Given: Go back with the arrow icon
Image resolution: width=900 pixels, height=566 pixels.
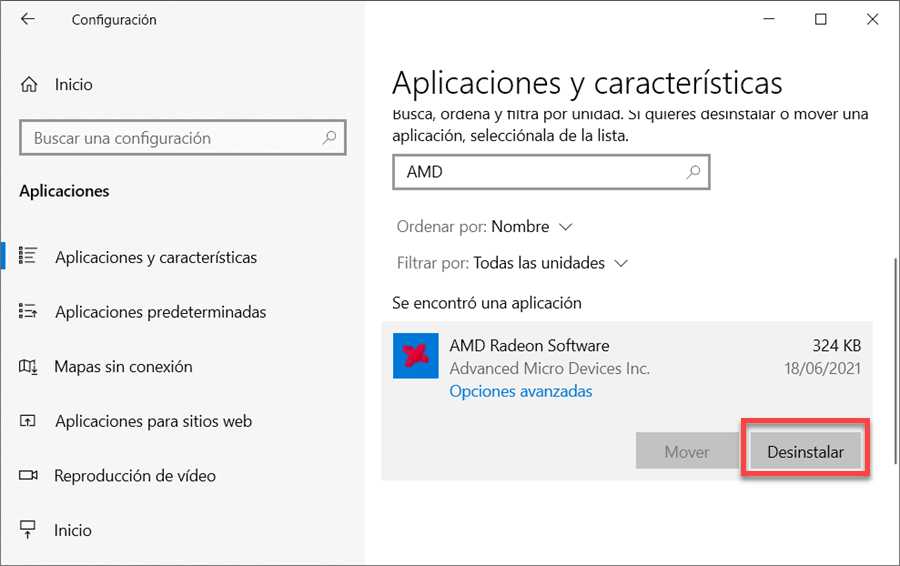Looking at the screenshot, I should click(x=28, y=19).
